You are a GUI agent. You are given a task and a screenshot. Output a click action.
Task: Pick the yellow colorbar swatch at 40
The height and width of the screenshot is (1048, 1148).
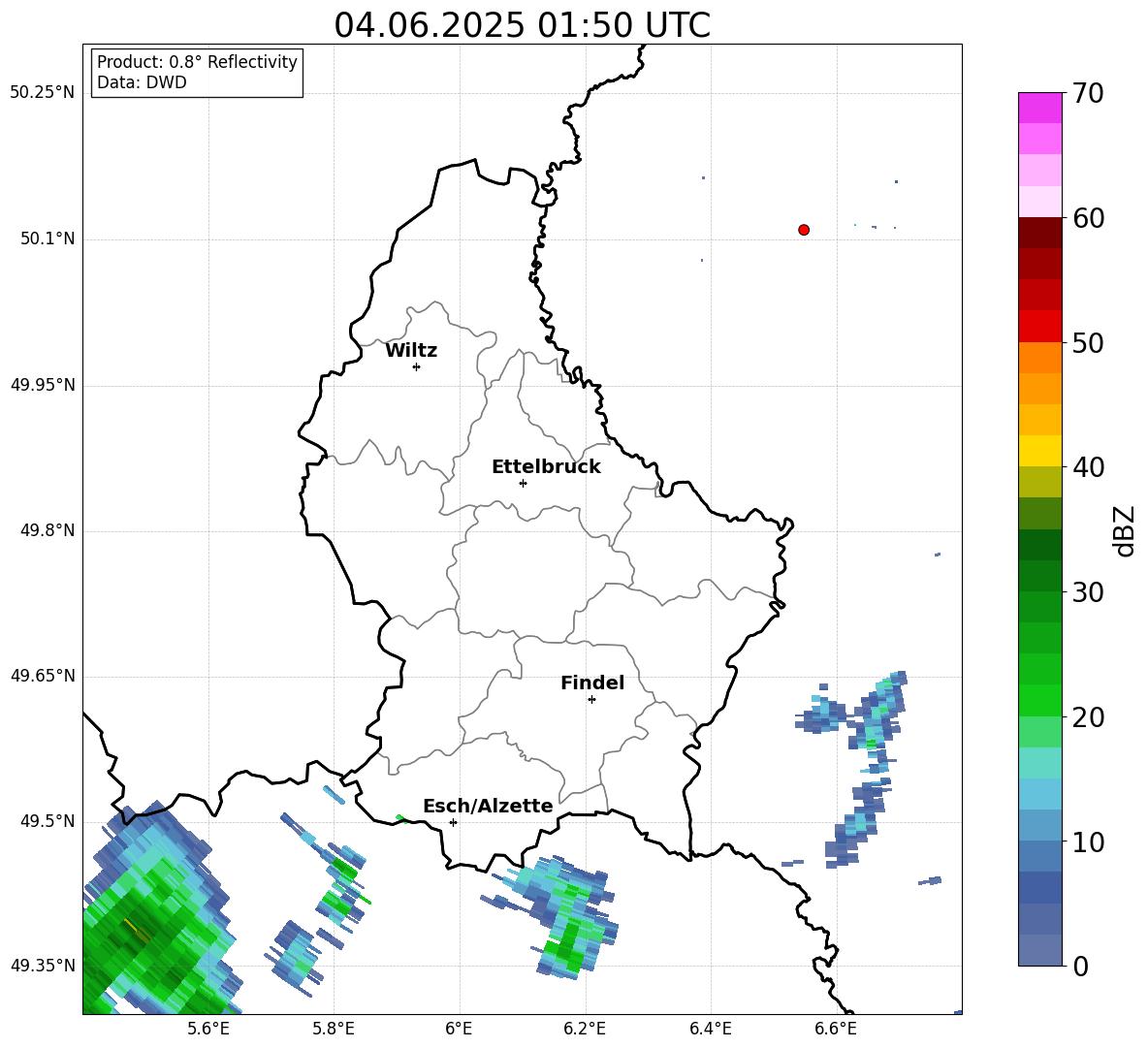[x=1039, y=451]
